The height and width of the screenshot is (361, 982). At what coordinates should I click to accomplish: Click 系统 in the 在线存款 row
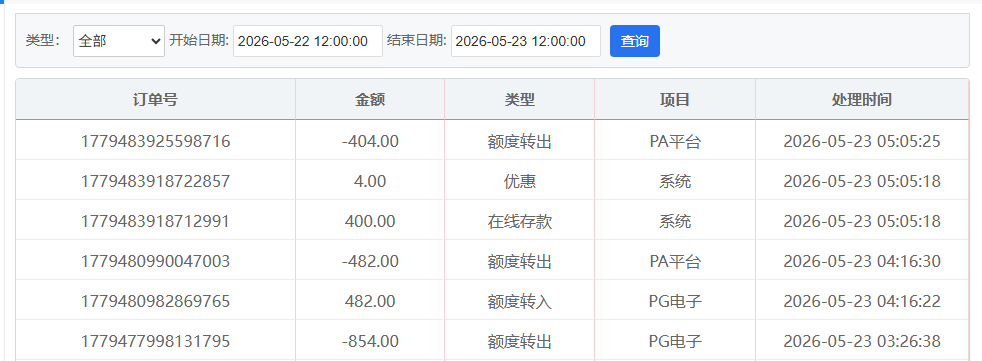coord(675,221)
